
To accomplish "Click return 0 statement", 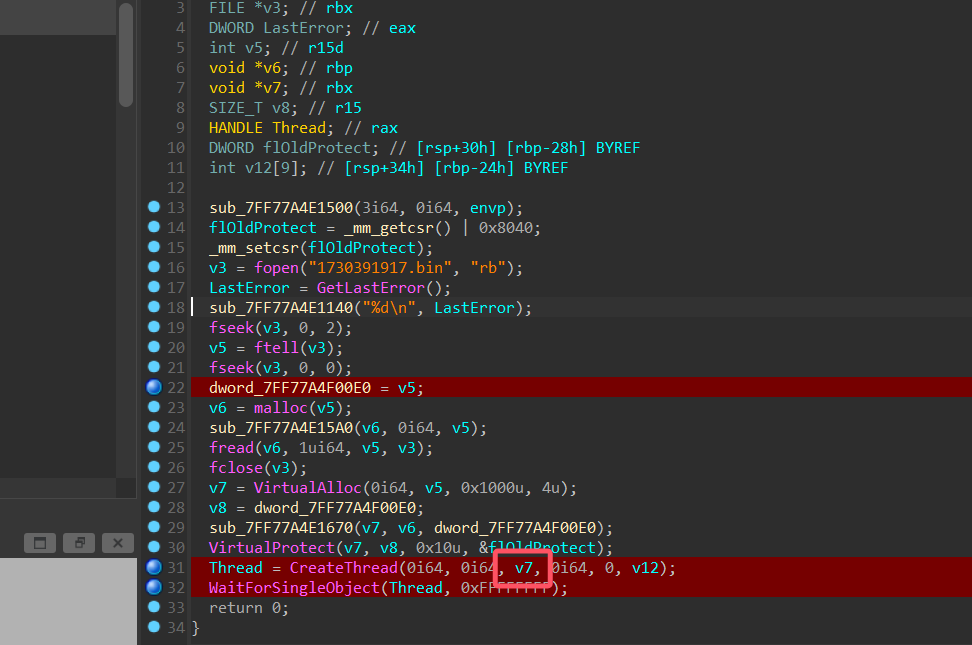I will click(249, 608).
